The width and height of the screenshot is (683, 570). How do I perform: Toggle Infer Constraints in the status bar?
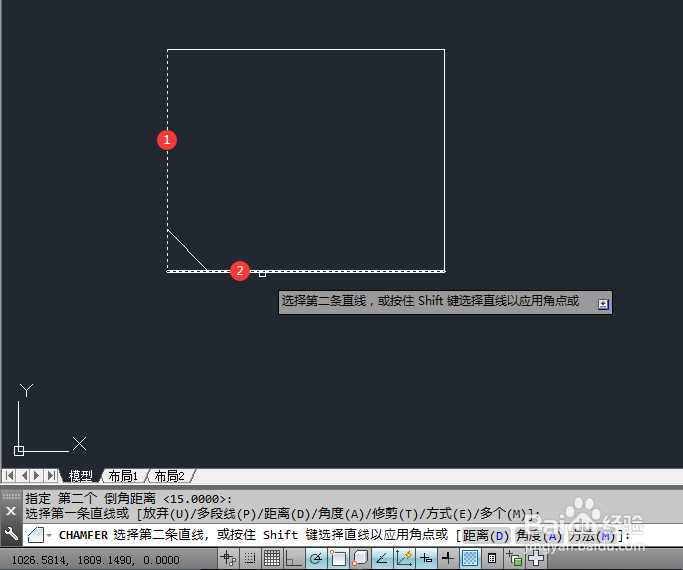point(228,559)
